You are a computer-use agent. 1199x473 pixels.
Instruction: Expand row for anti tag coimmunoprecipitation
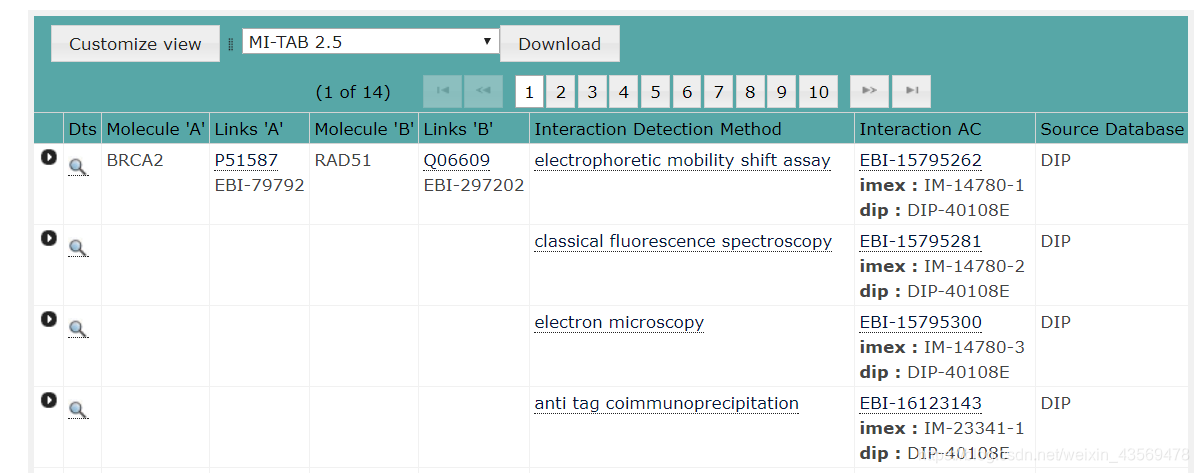point(49,400)
